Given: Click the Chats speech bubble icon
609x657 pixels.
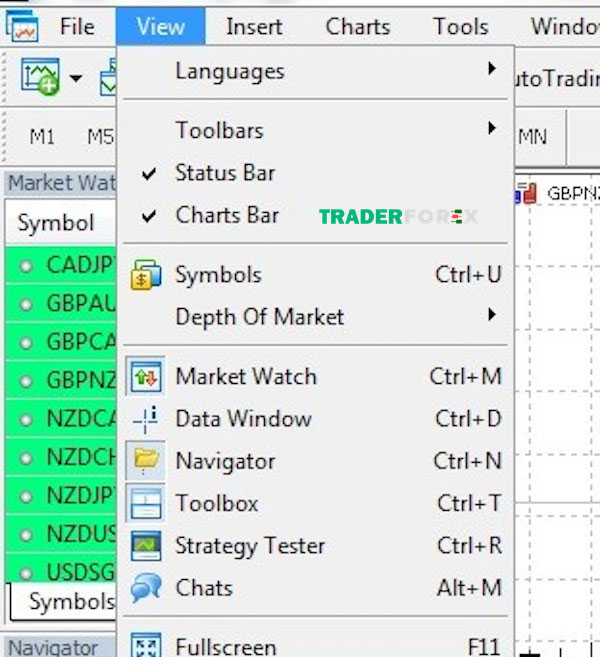Looking at the screenshot, I should click(145, 588).
